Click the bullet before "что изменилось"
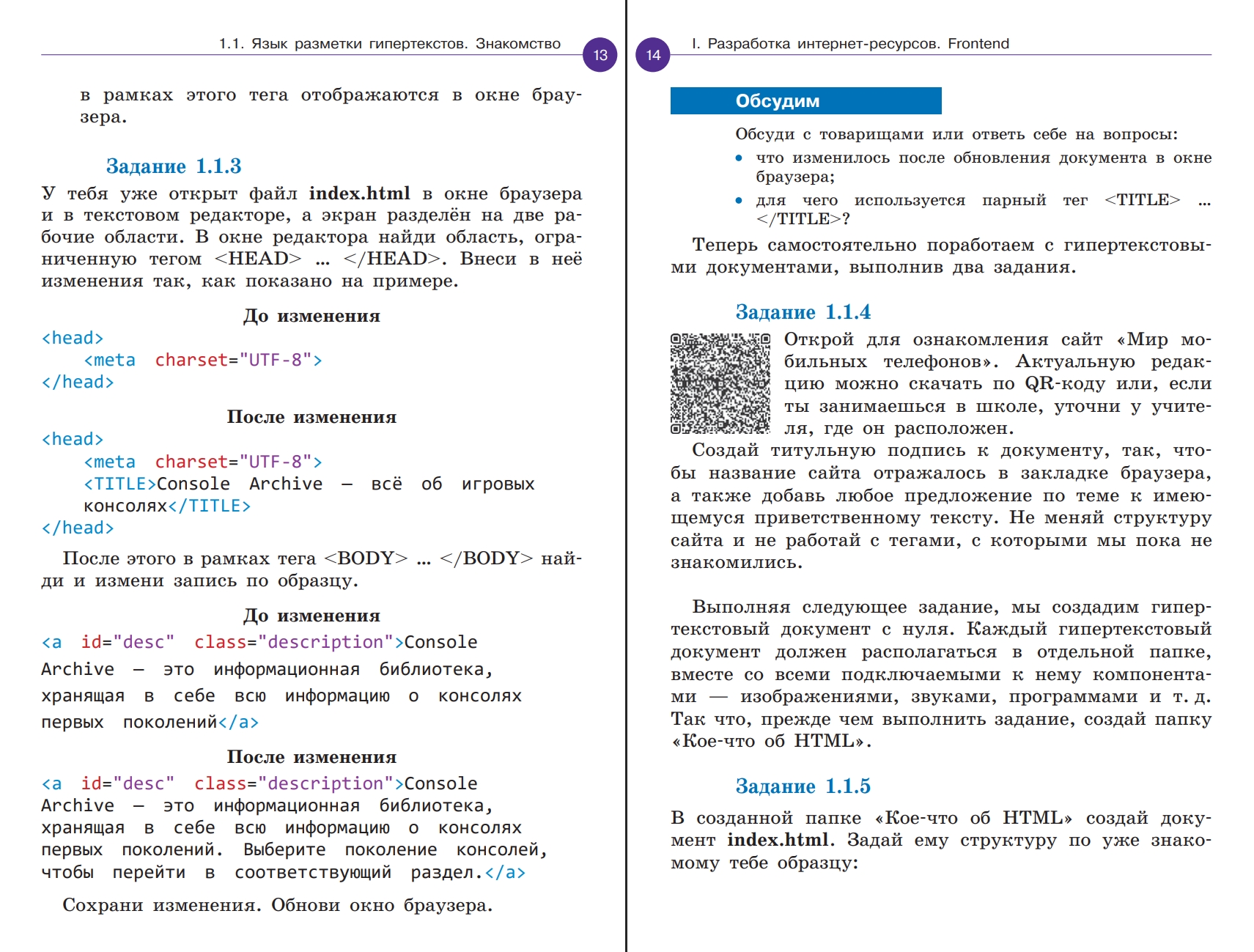The height and width of the screenshot is (952, 1254). point(739,158)
